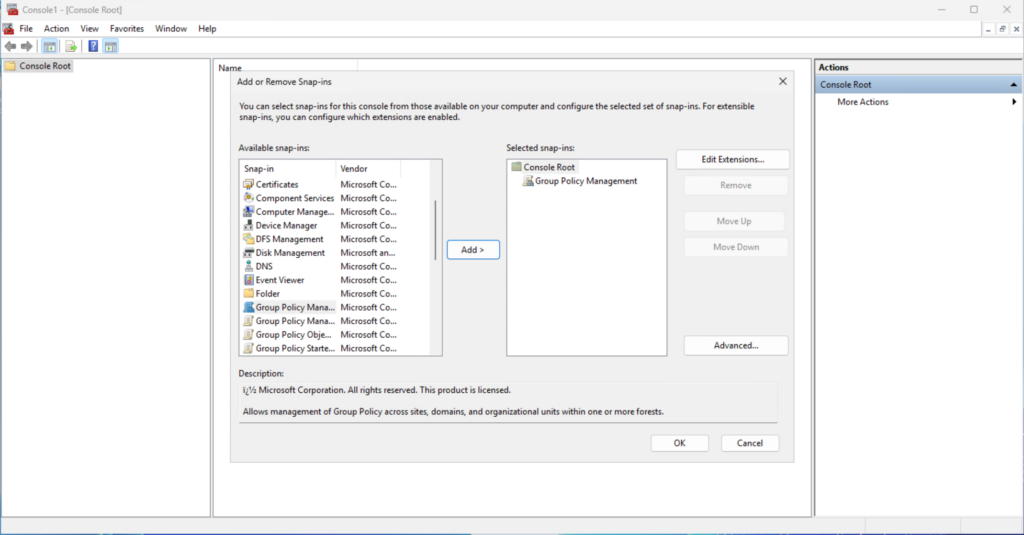Select Component Services snap-in name
1024x535 pixels.
295,198
